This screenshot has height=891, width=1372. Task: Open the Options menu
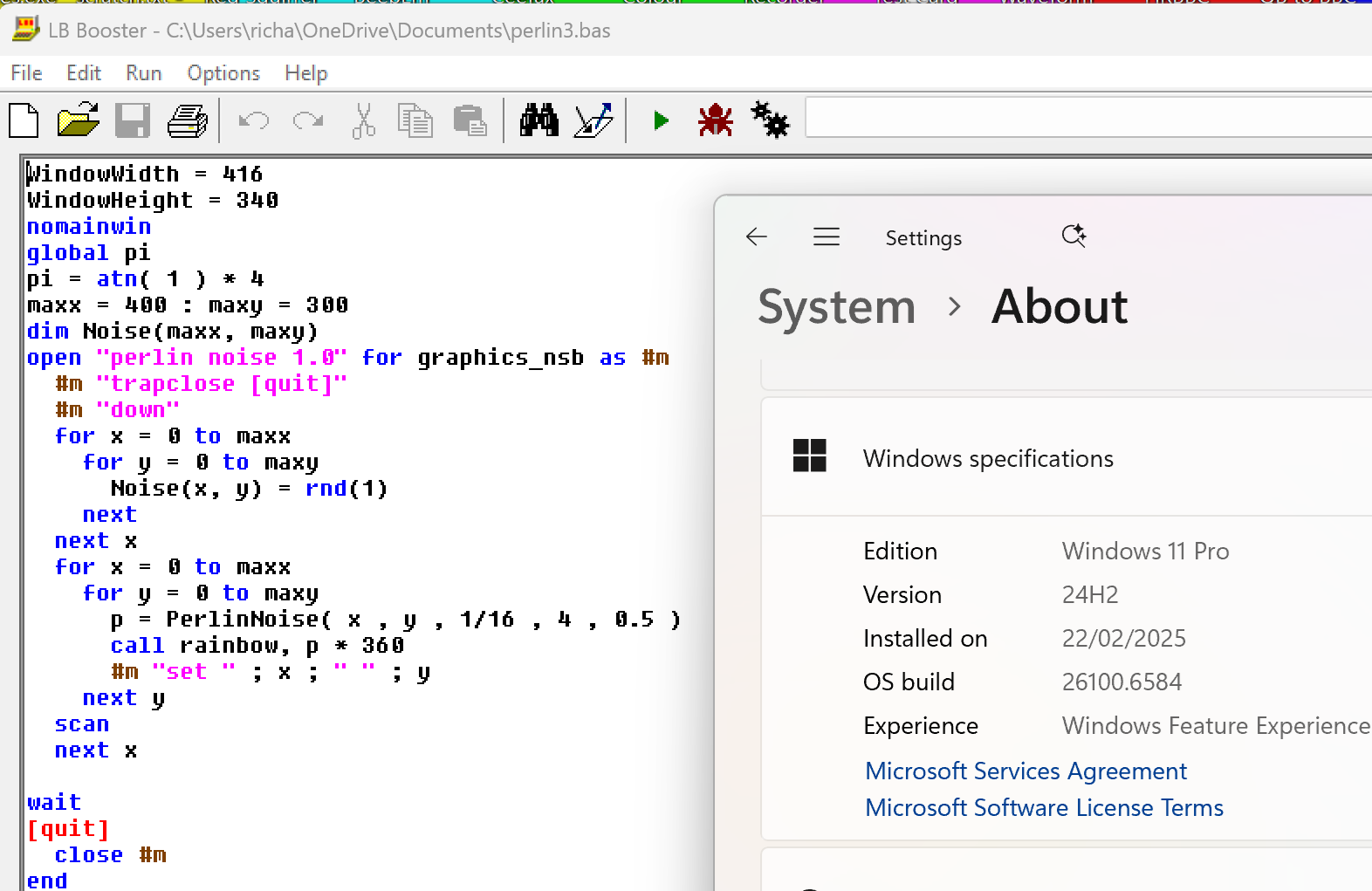223,73
